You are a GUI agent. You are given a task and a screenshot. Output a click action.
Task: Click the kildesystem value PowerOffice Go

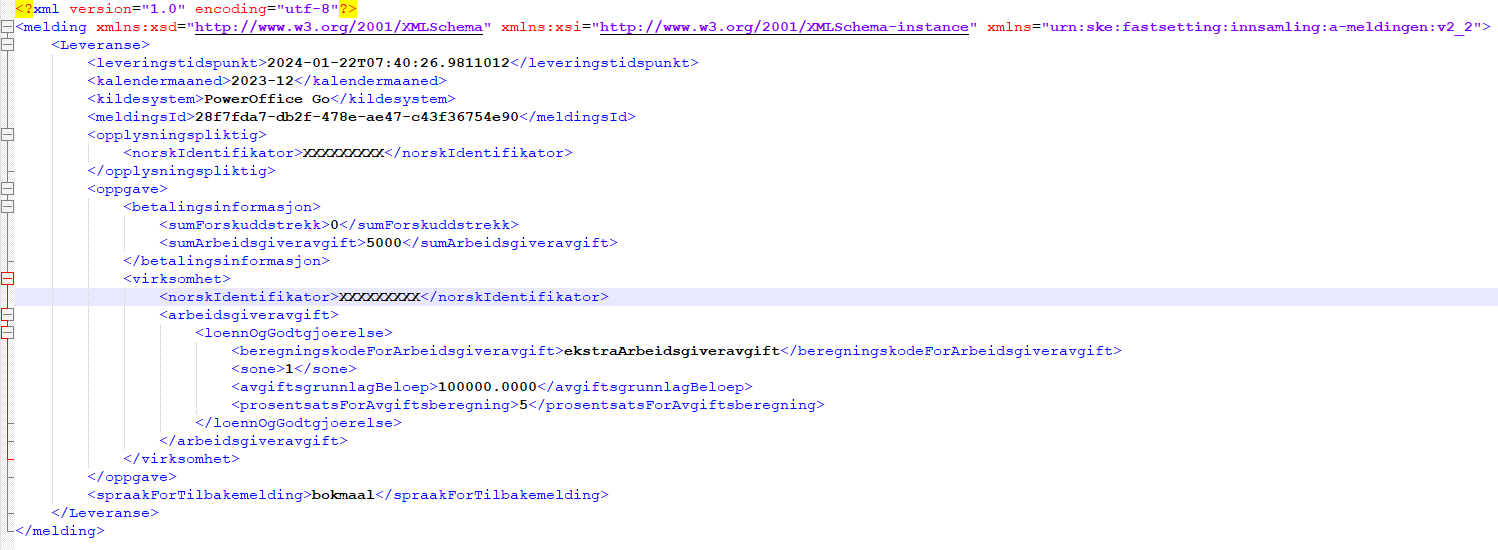coord(267,99)
